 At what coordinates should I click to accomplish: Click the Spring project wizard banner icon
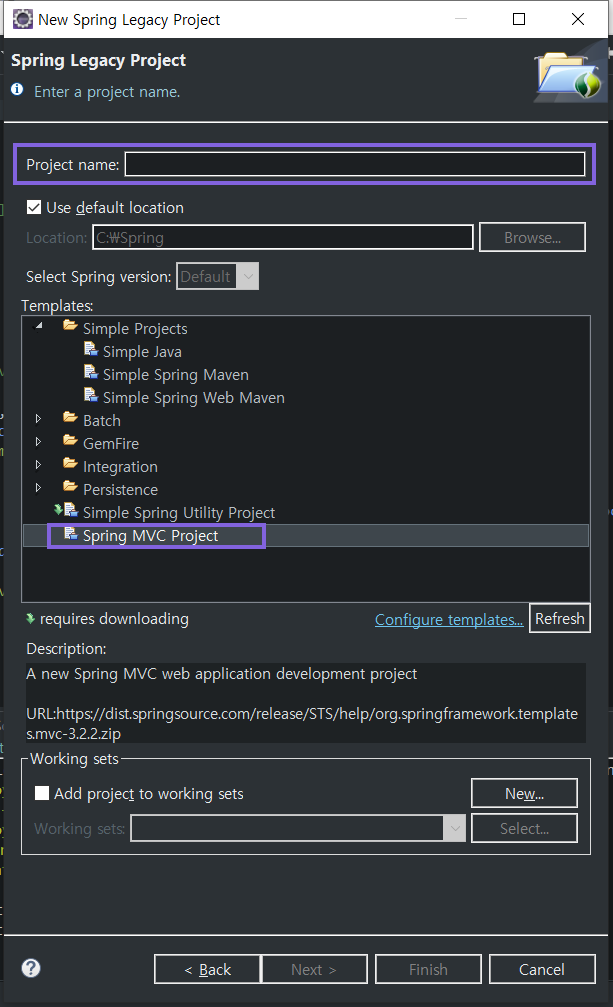coord(570,76)
